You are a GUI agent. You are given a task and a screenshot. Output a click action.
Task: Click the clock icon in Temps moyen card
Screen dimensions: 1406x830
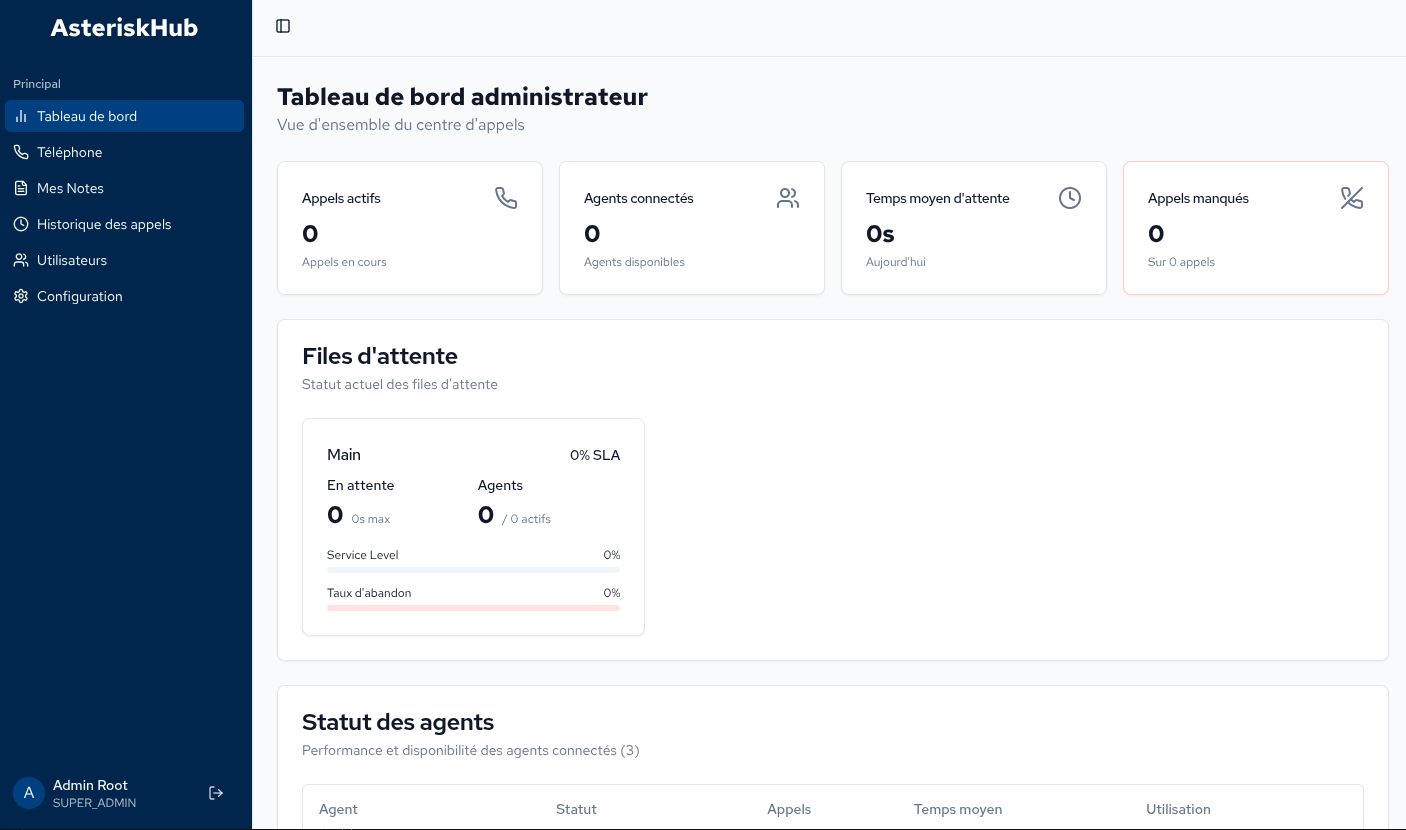tap(1070, 198)
